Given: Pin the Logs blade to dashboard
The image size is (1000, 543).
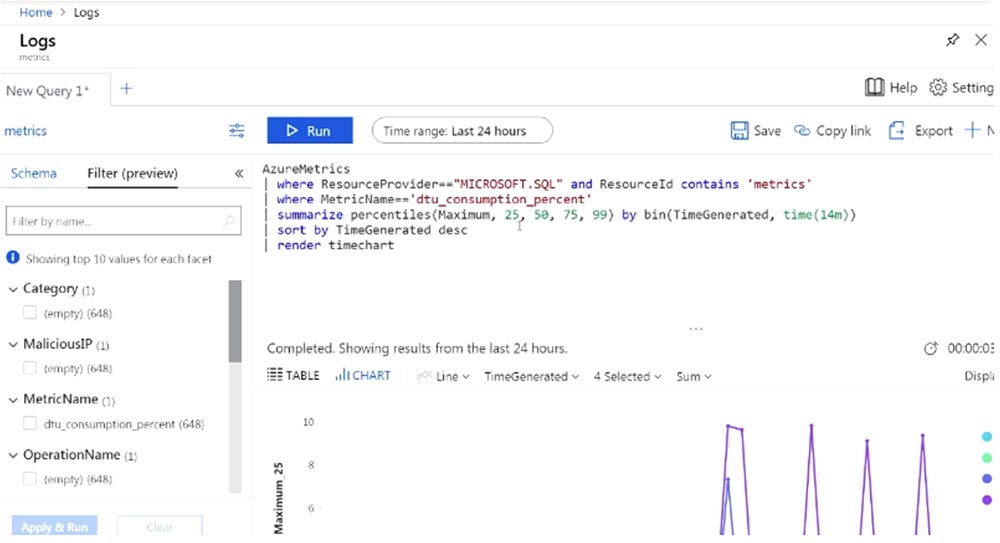Looking at the screenshot, I should [x=952, y=40].
